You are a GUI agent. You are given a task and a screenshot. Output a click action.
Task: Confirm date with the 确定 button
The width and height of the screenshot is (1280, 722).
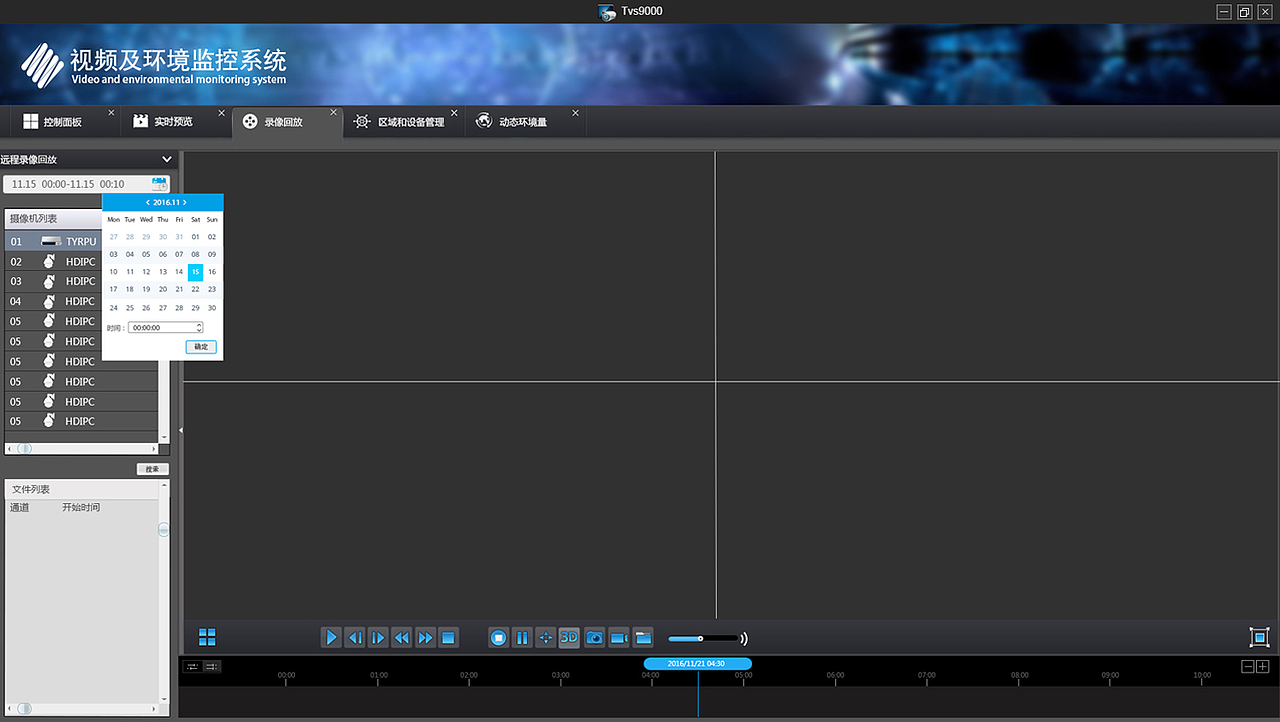point(201,347)
